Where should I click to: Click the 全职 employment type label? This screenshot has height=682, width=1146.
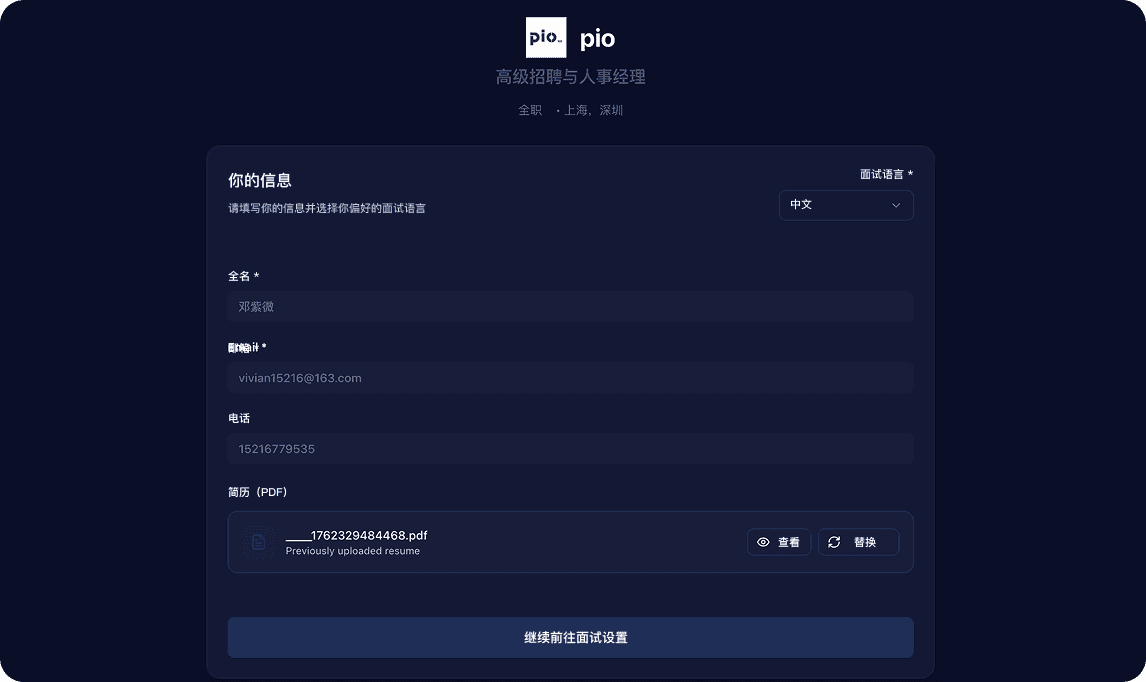coord(529,110)
